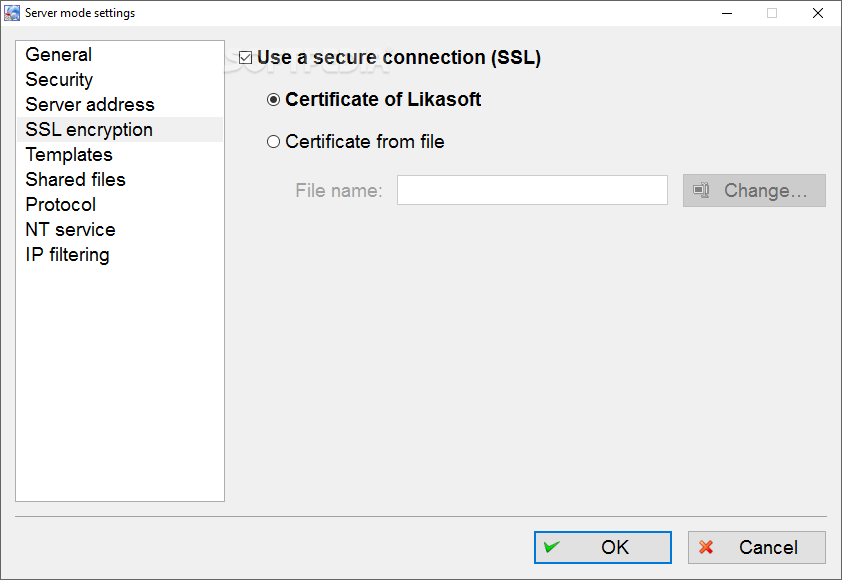Confirm settings with the OK button
Viewport: 842px width, 580px height.
[603, 547]
